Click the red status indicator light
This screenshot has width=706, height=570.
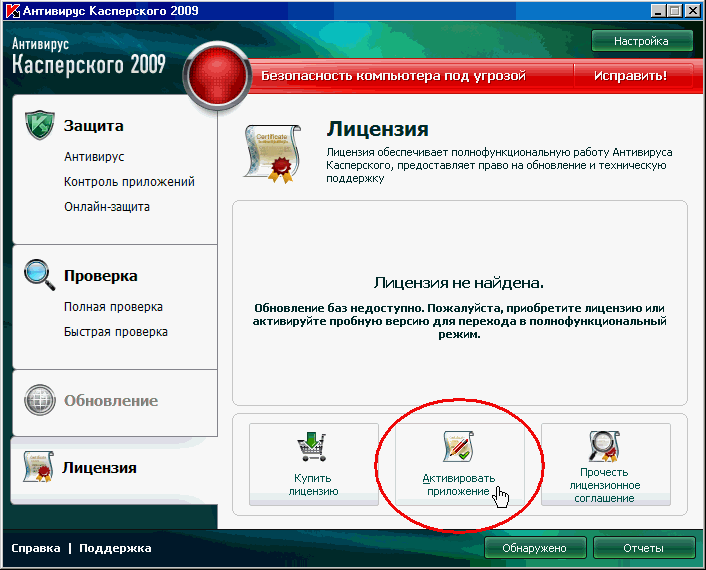click(x=217, y=76)
